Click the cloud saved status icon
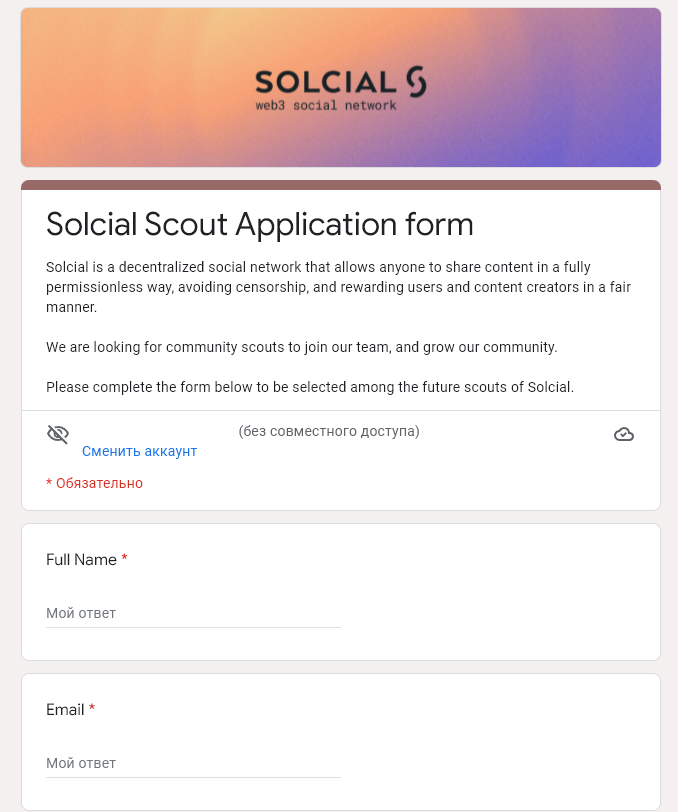This screenshot has width=678, height=812. (x=624, y=434)
